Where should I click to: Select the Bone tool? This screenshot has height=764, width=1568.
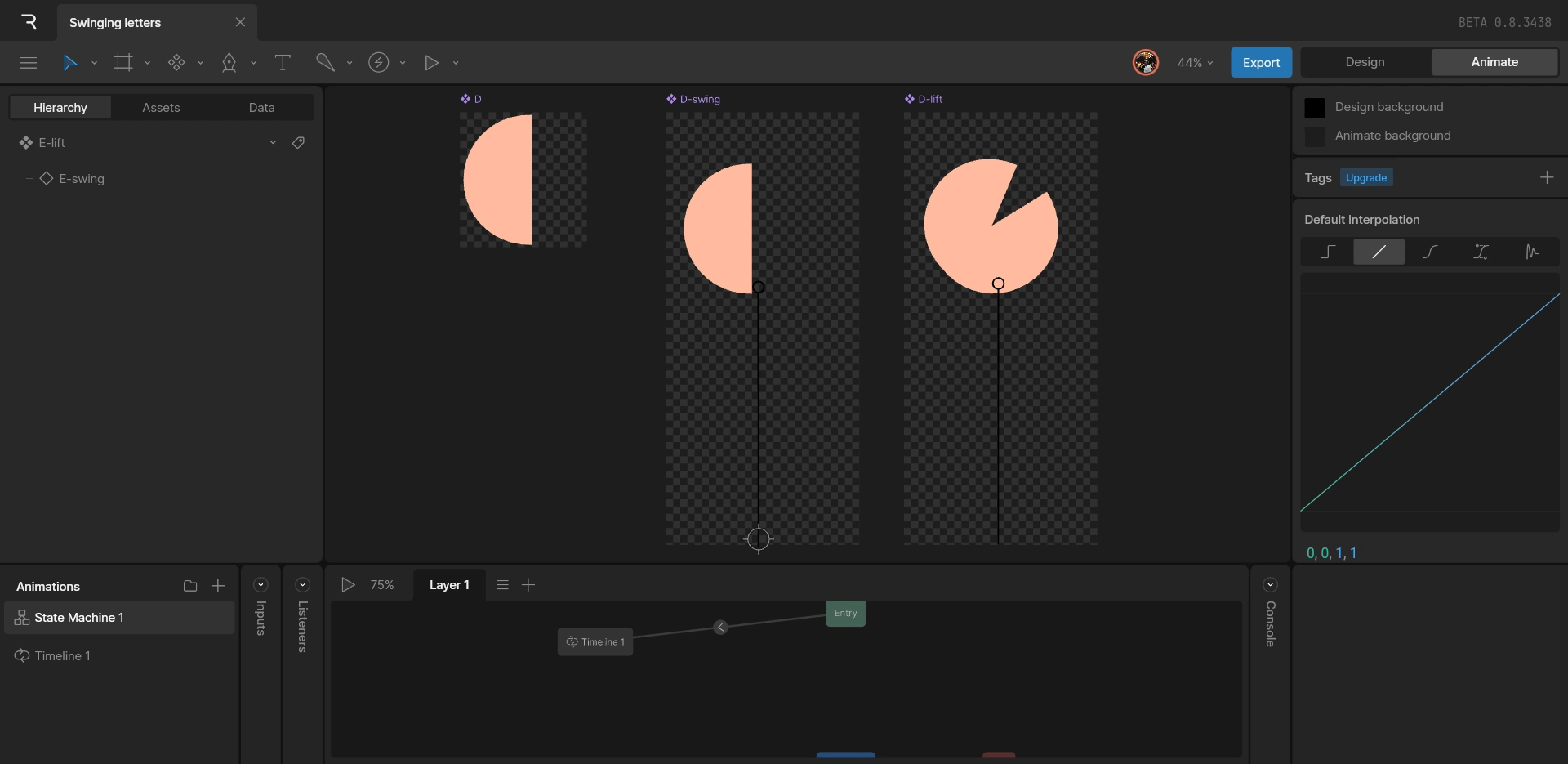[x=325, y=63]
